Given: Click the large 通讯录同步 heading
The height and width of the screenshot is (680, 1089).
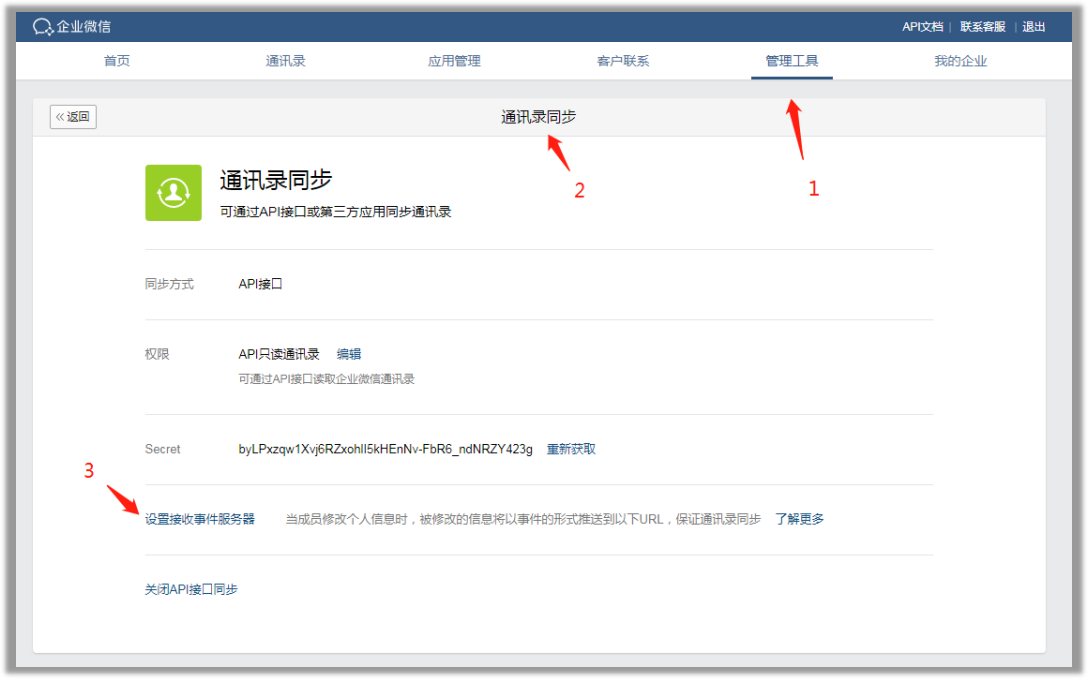Looking at the screenshot, I should click(276, 180).
